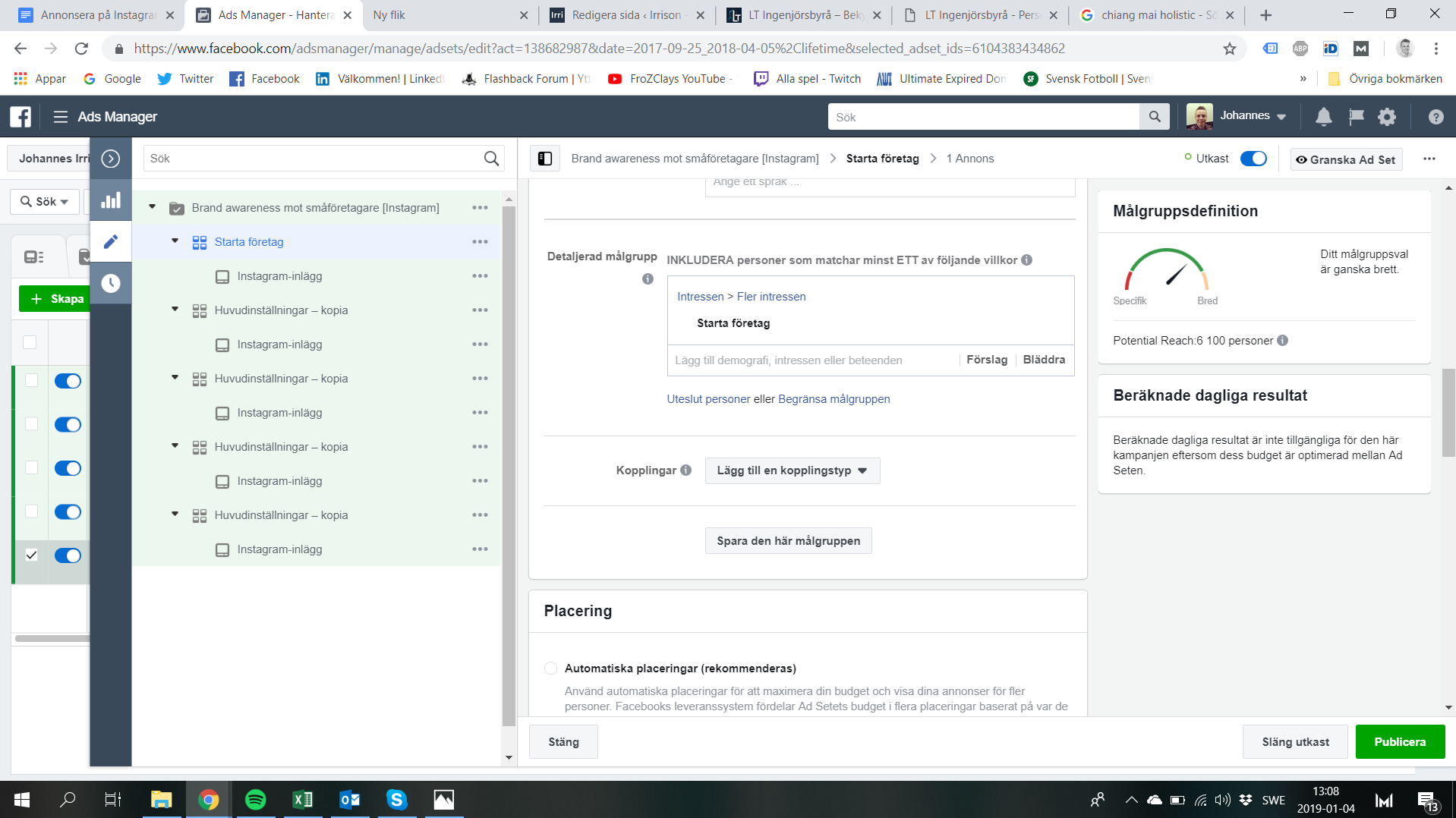Click the help question mark icon
Image resolution: width=1456 pixels, height=818 pixels.
(x=1435, y=117)
